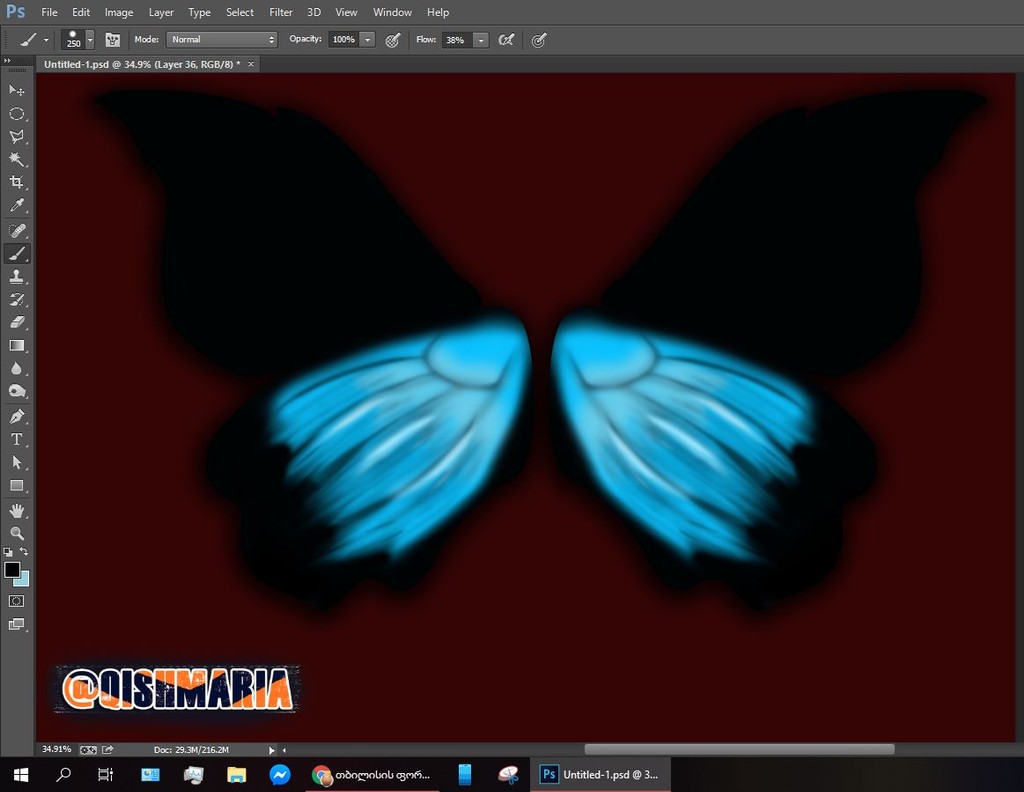Toggle Quick Mask mode
This screenshot has width=1024, height=792.
point(17,601)
